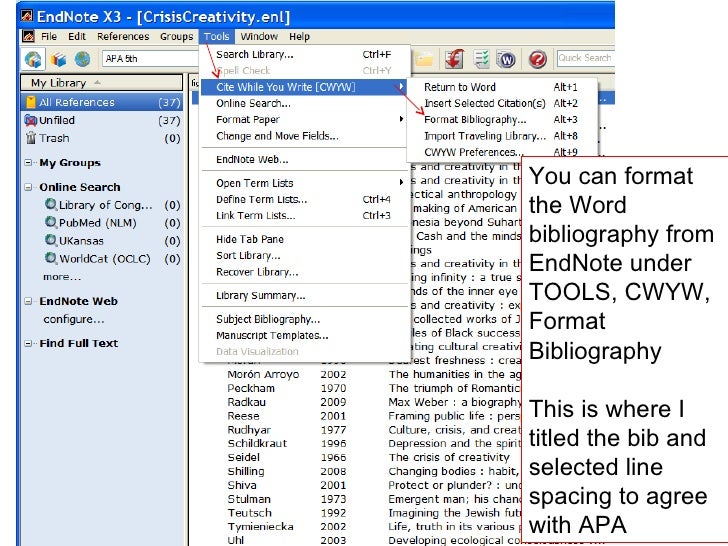Click the EndNote icon in the title bar

(27, 16)
